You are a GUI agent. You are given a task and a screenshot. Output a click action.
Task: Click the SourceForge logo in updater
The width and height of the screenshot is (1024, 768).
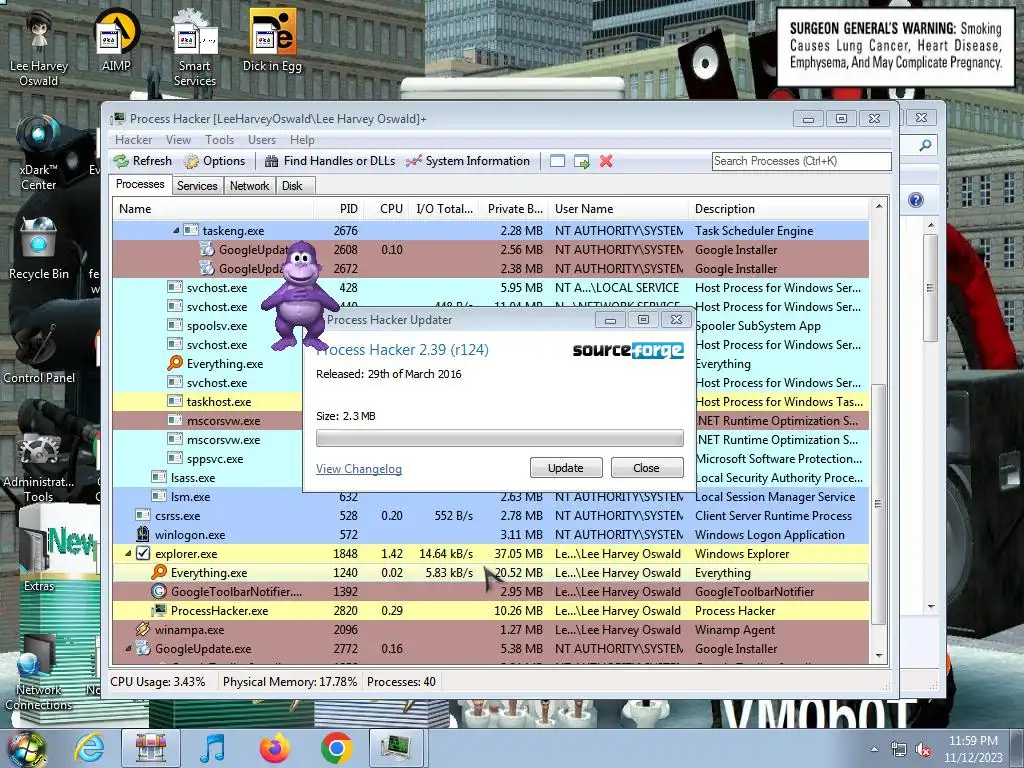[628, 351]
